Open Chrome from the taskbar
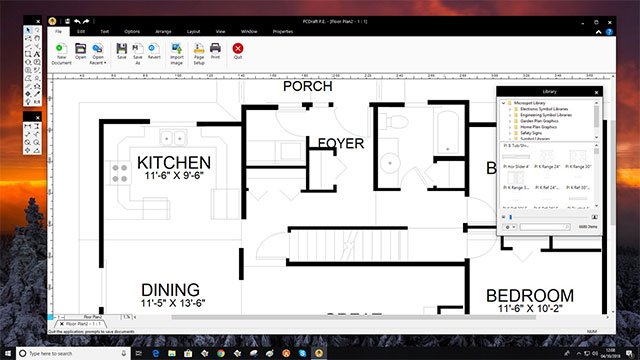Viewport: 640px width, 360px height. pyautogui.click(x=221, y=353)
